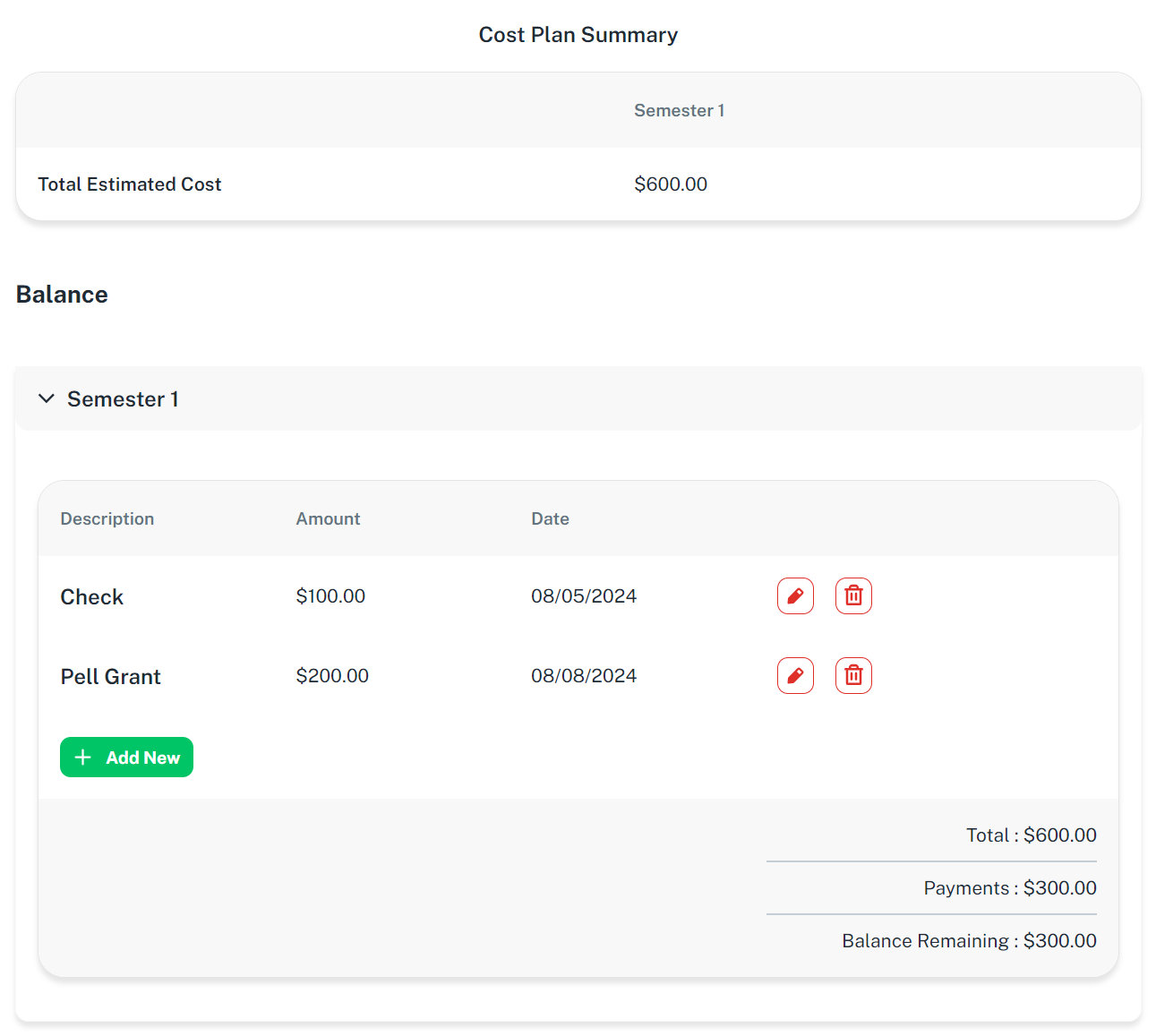Select the Pell Grant description text
The image size is (1156, 1036).
110,677
